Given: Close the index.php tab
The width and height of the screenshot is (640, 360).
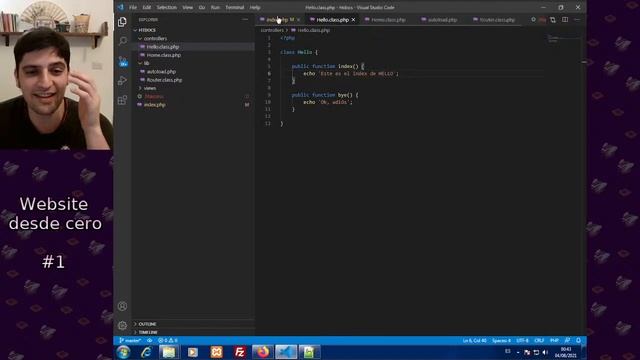Looking at the screenshot, I should tap(299, 20).
